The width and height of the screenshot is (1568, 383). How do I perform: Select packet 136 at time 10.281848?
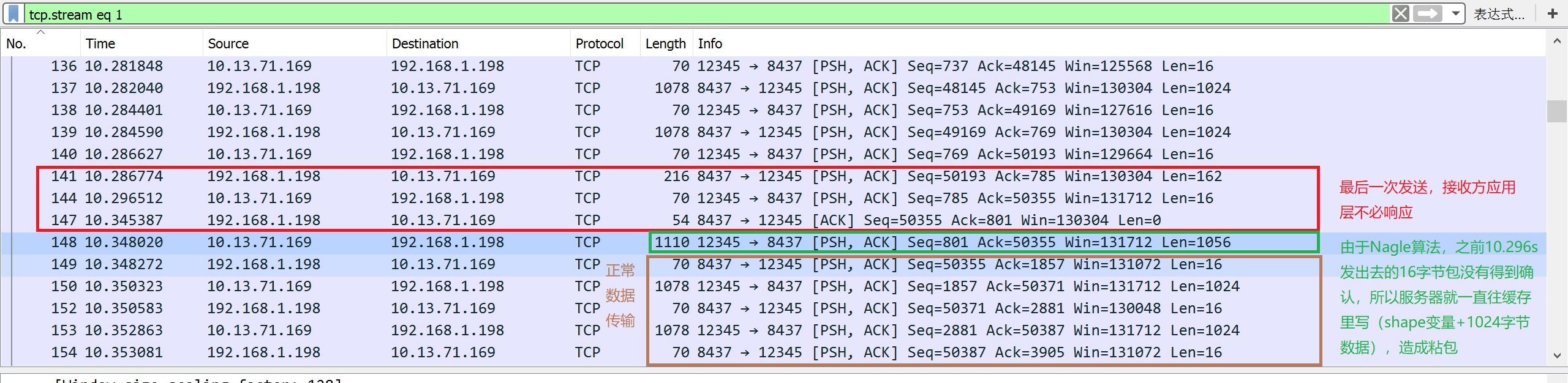click(x=773, y=66)
